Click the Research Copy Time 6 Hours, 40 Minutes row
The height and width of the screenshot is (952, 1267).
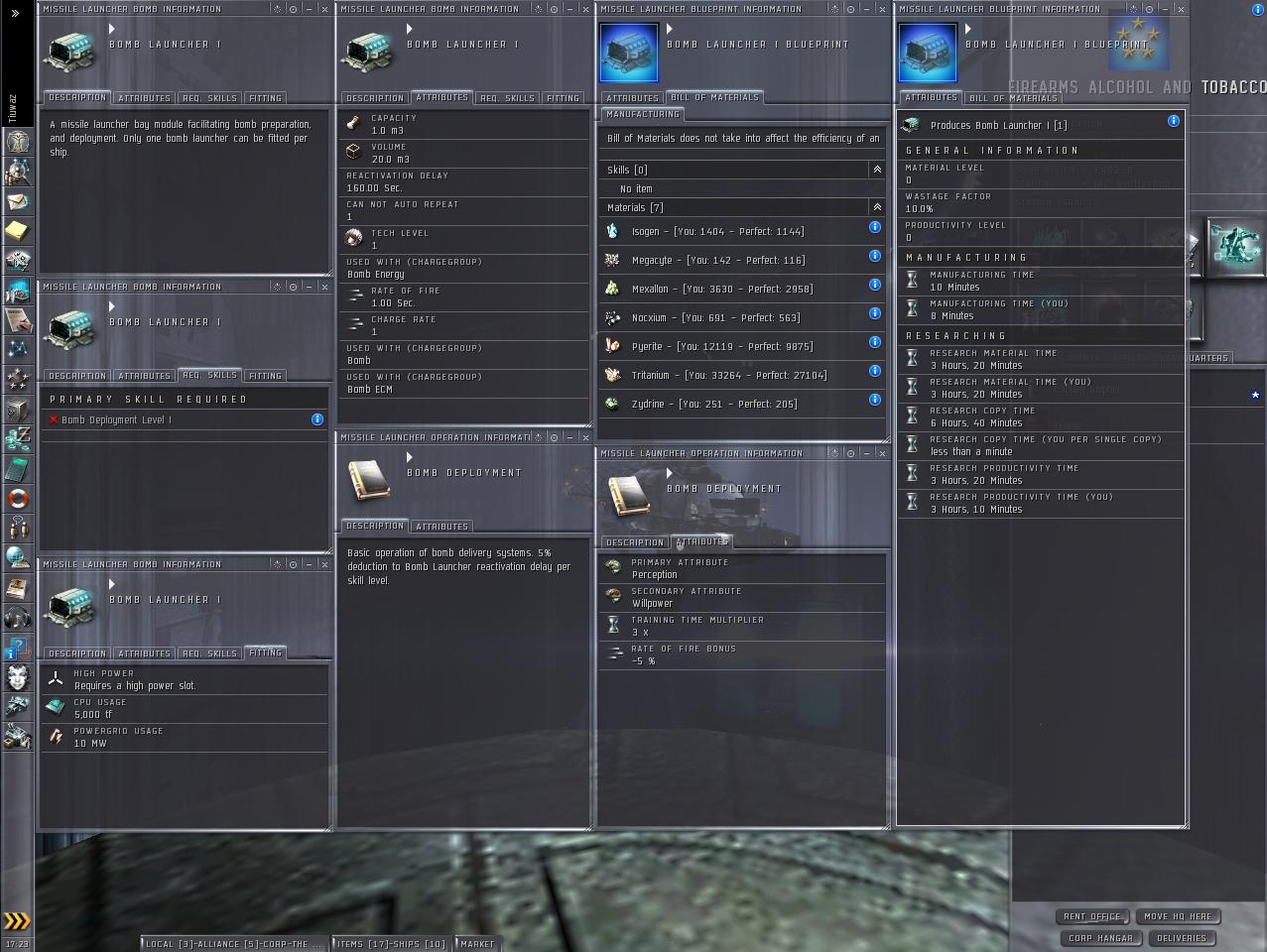pos(1040,416)
